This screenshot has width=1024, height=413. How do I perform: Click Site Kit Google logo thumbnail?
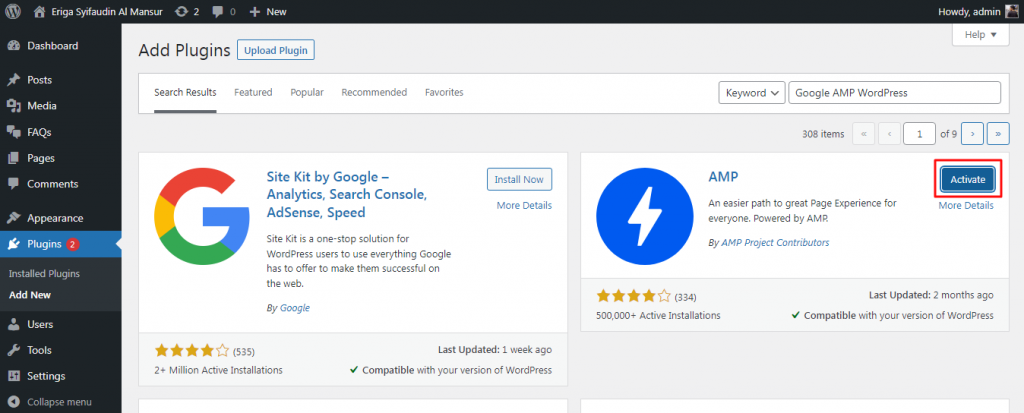tap(202, 216)
